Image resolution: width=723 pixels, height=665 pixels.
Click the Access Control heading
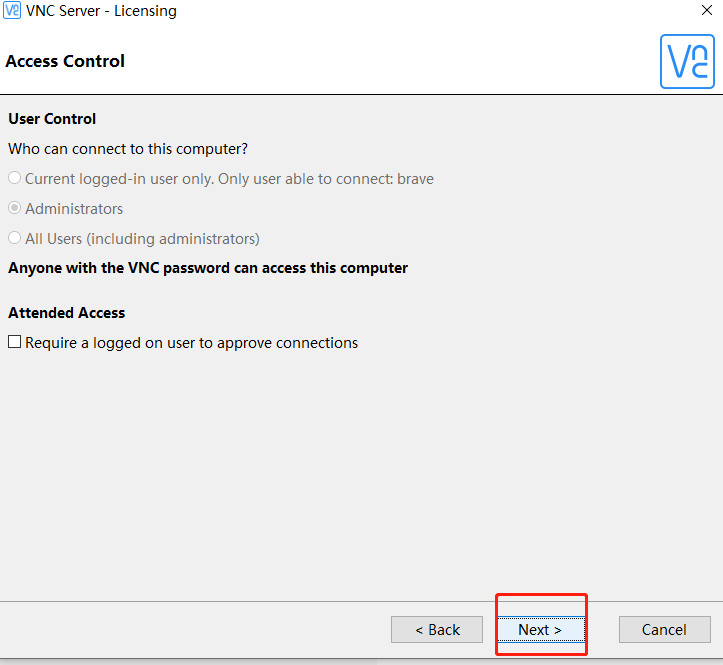[x=65, y=61]
